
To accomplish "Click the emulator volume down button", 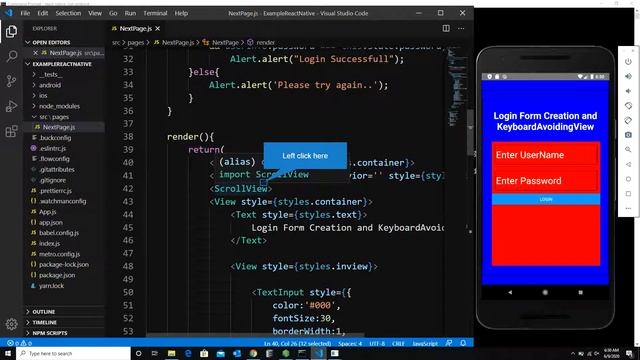I will (628, 91).
